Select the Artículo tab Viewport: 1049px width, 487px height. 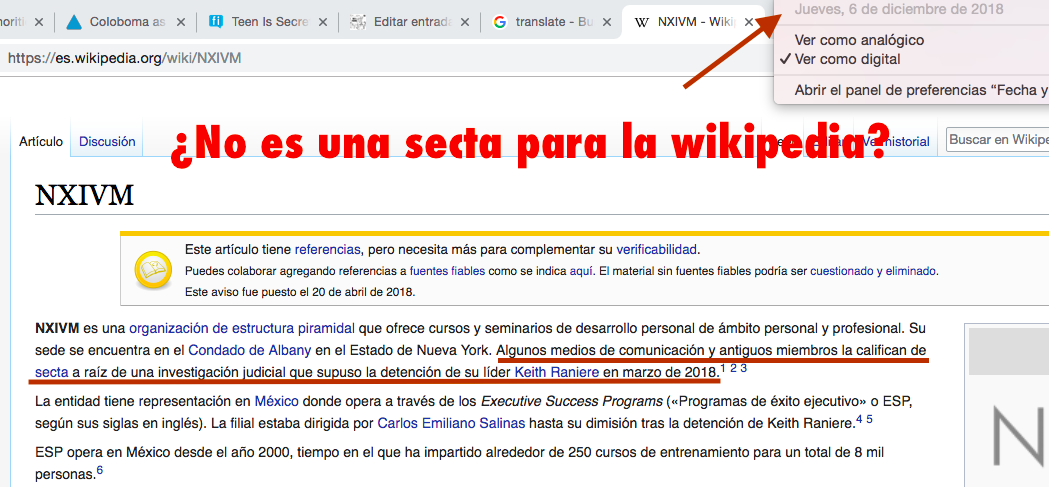click(41, 142)
